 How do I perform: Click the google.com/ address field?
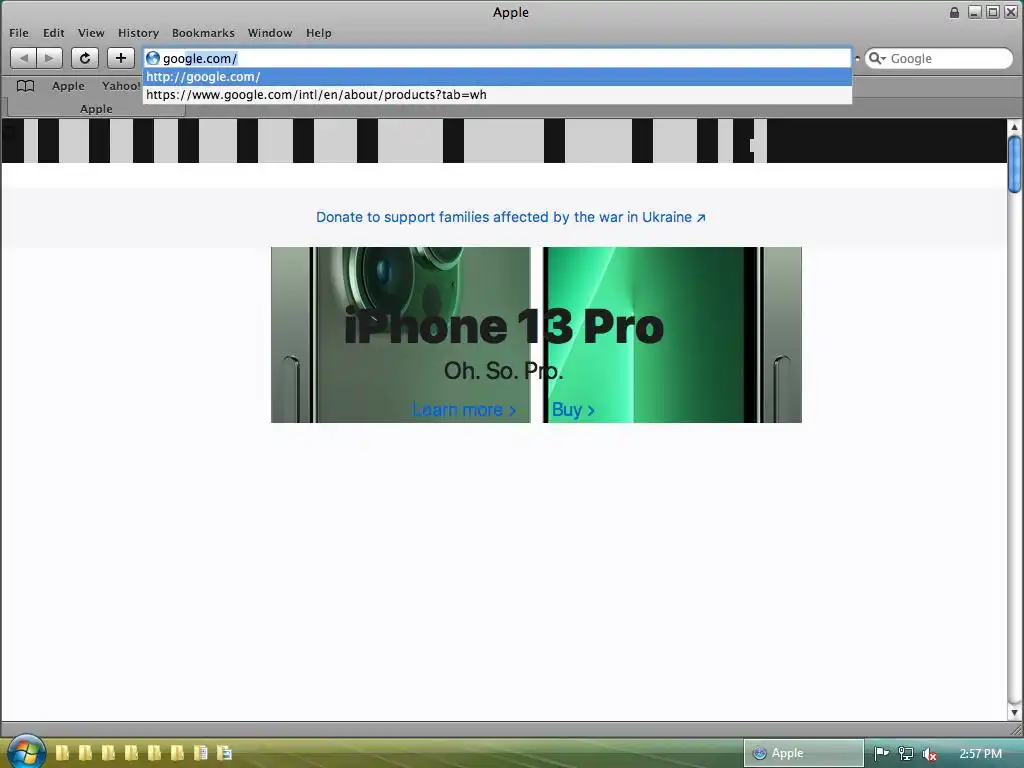[x=498, y=58]
